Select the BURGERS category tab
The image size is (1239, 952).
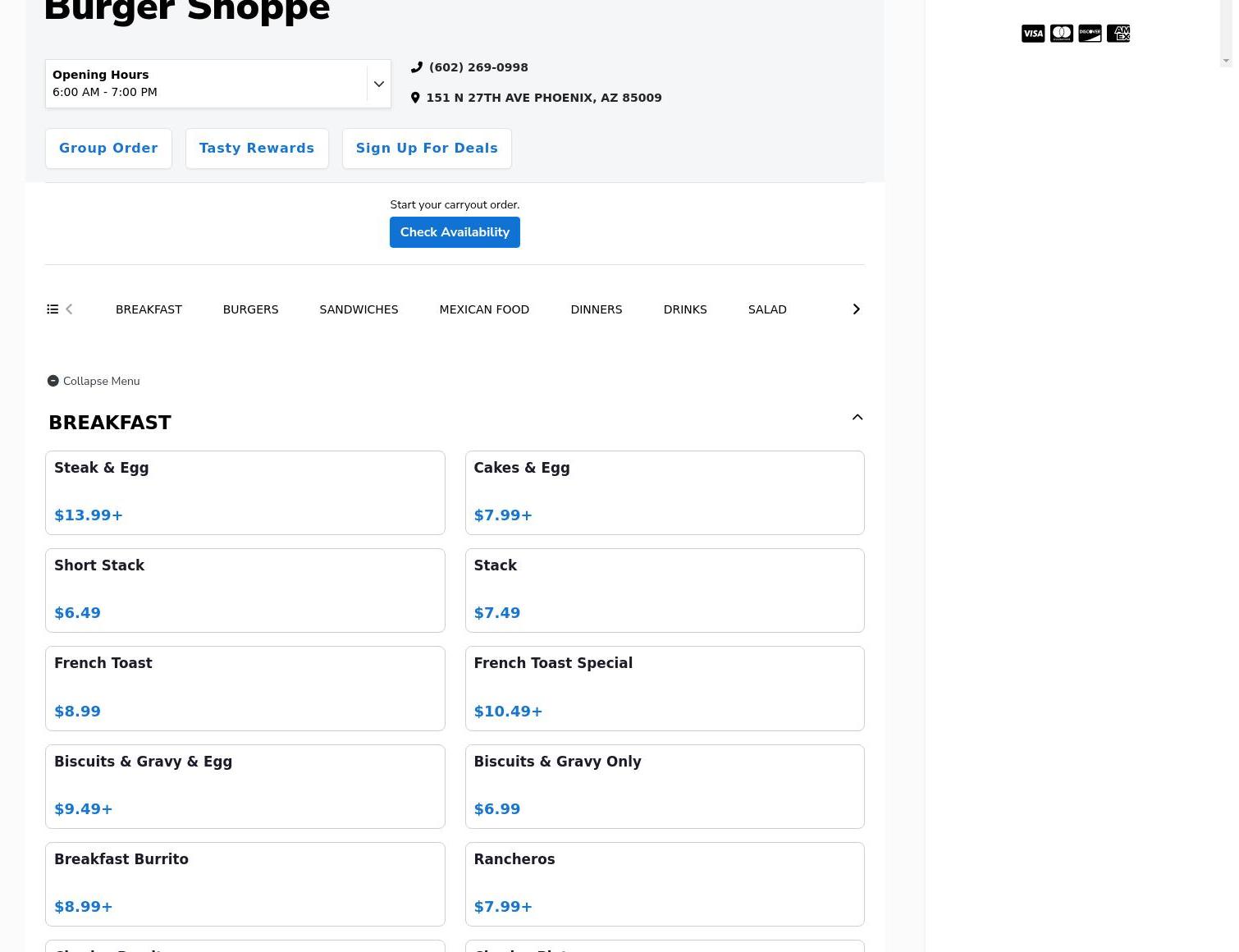tap(250, 309)
